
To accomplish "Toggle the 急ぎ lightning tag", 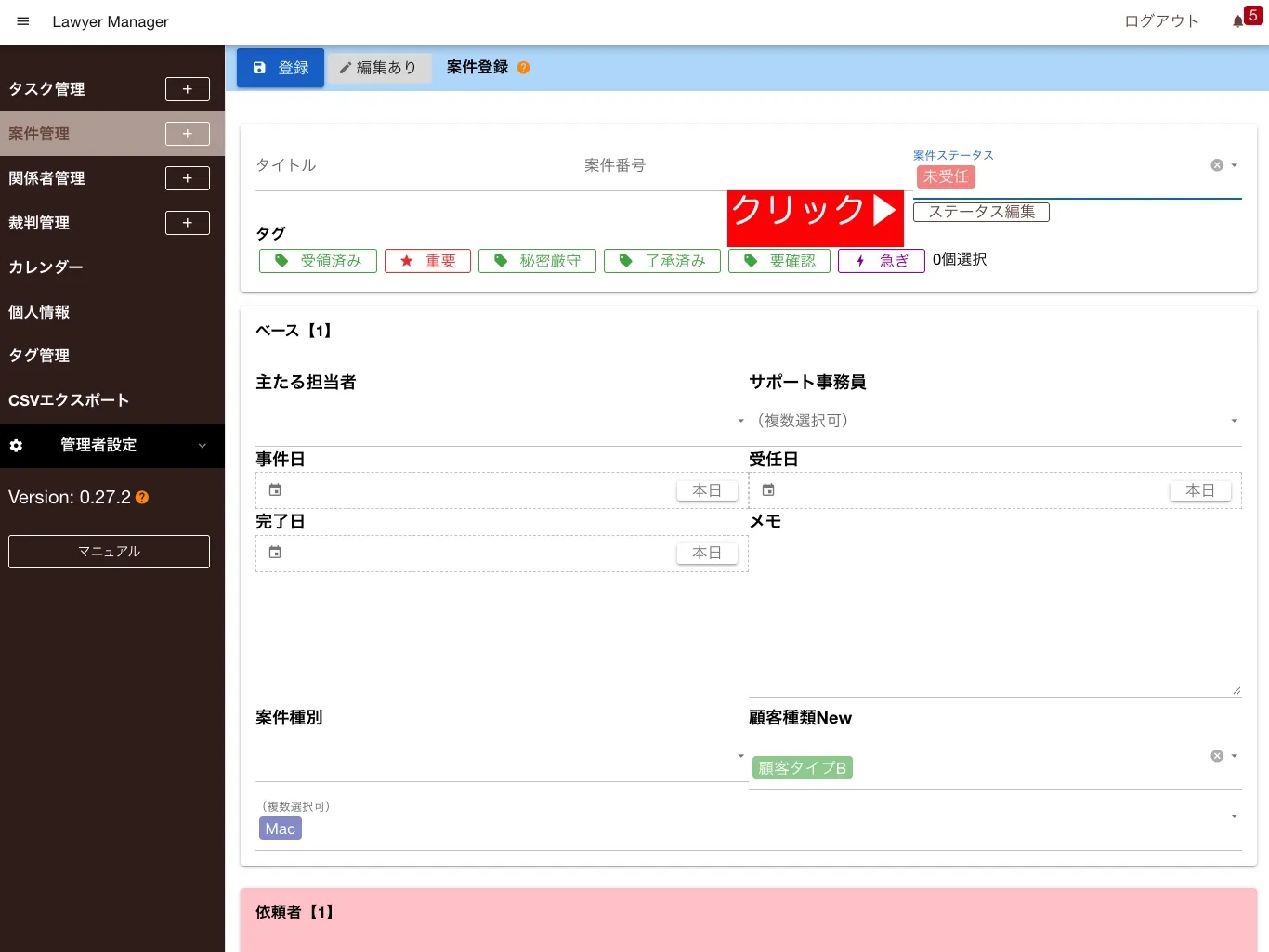I will (x=882, y=261).
